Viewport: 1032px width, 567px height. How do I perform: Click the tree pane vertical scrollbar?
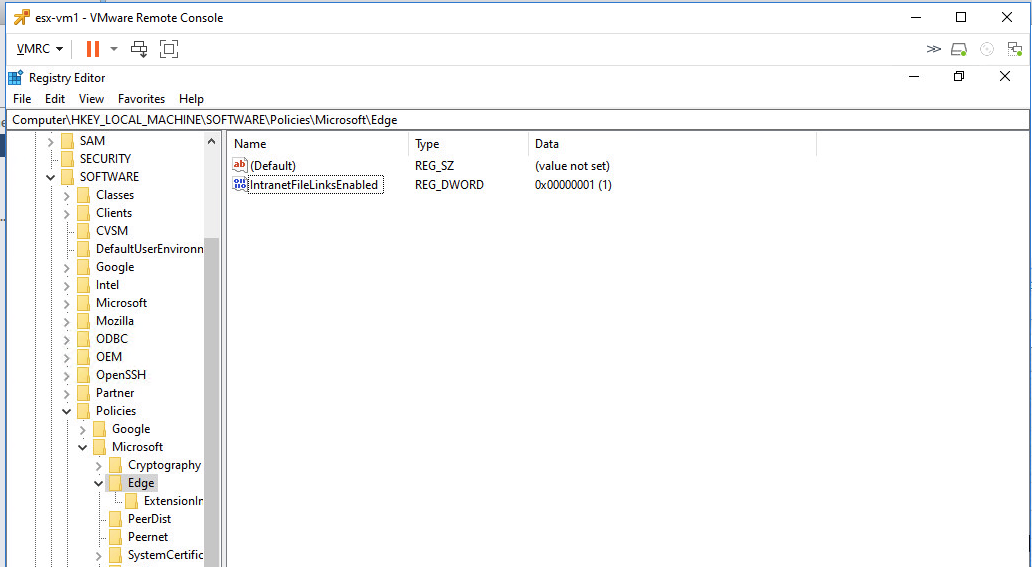[x=212, y=400]
